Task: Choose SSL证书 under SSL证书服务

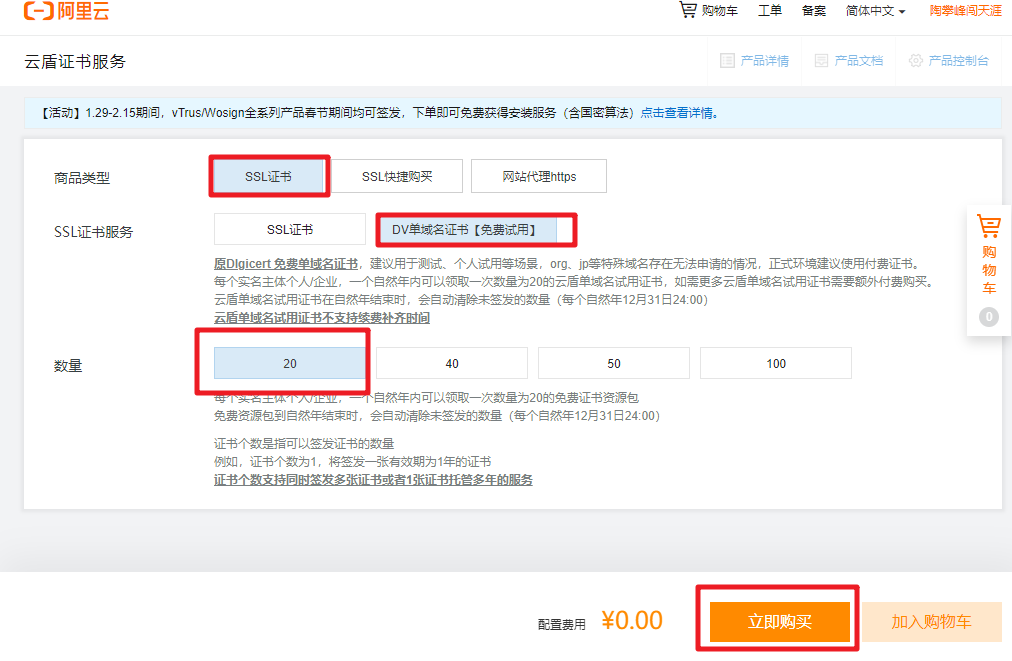Action: [x=290, y=230]
